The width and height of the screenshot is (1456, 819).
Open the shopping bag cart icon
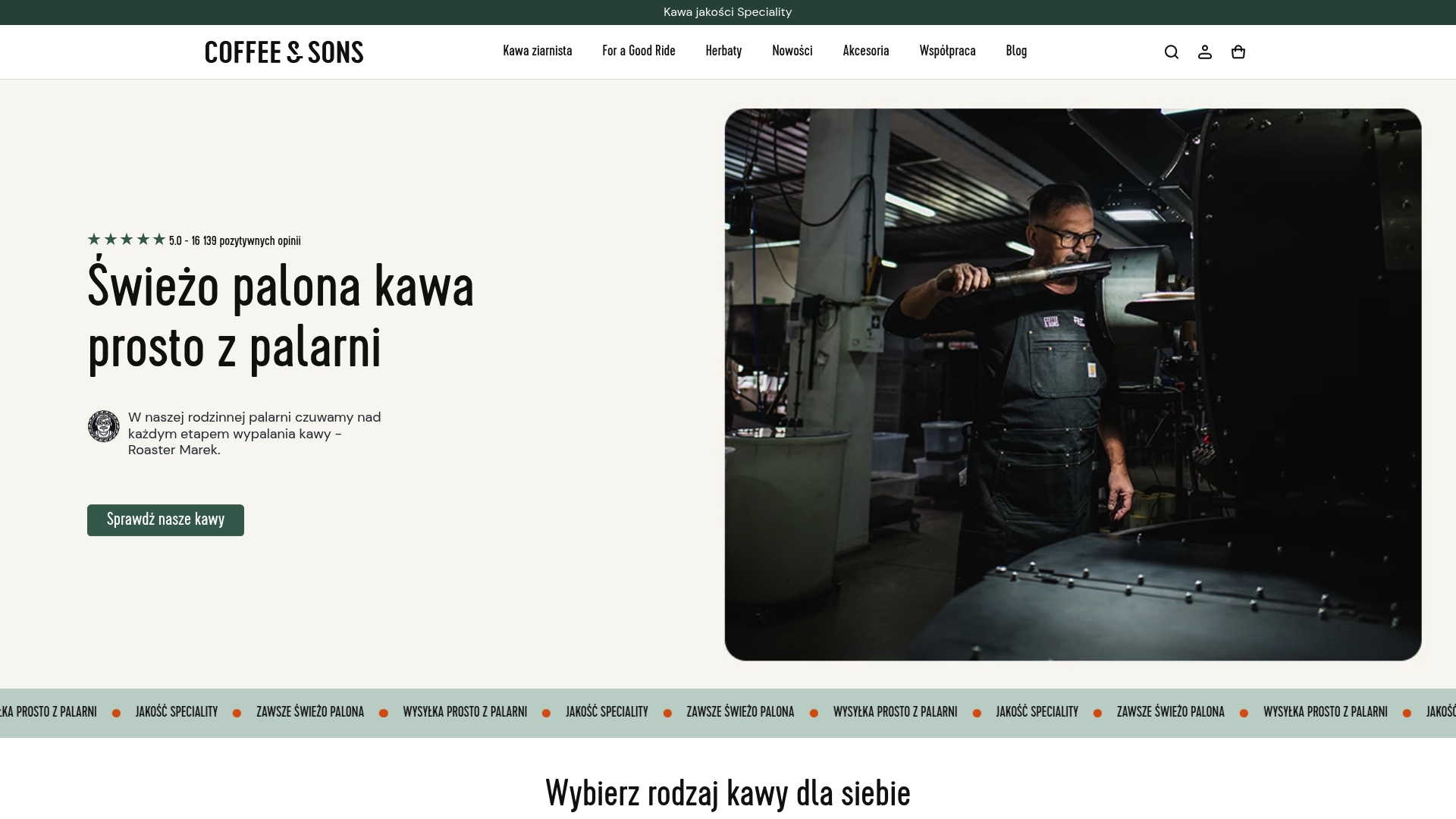pos(1238,52)
